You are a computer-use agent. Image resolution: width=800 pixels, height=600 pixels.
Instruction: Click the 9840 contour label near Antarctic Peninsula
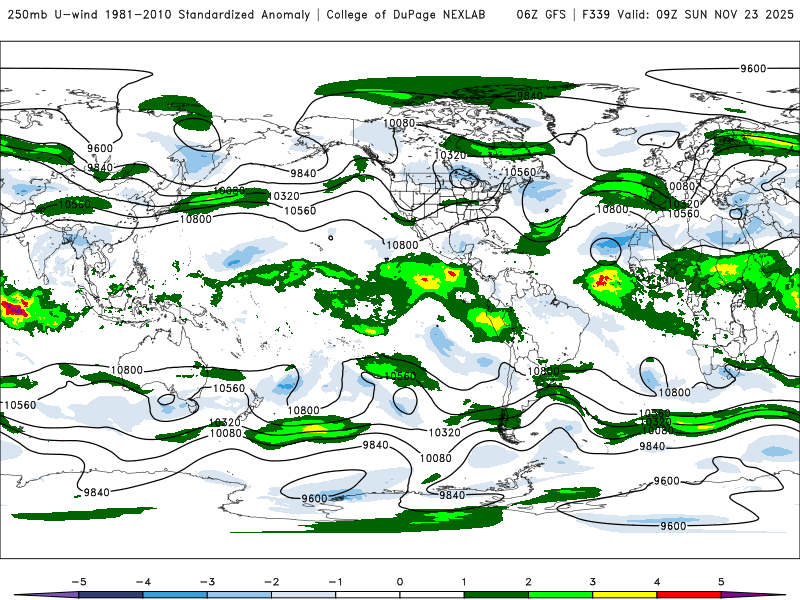coord(452,495)
